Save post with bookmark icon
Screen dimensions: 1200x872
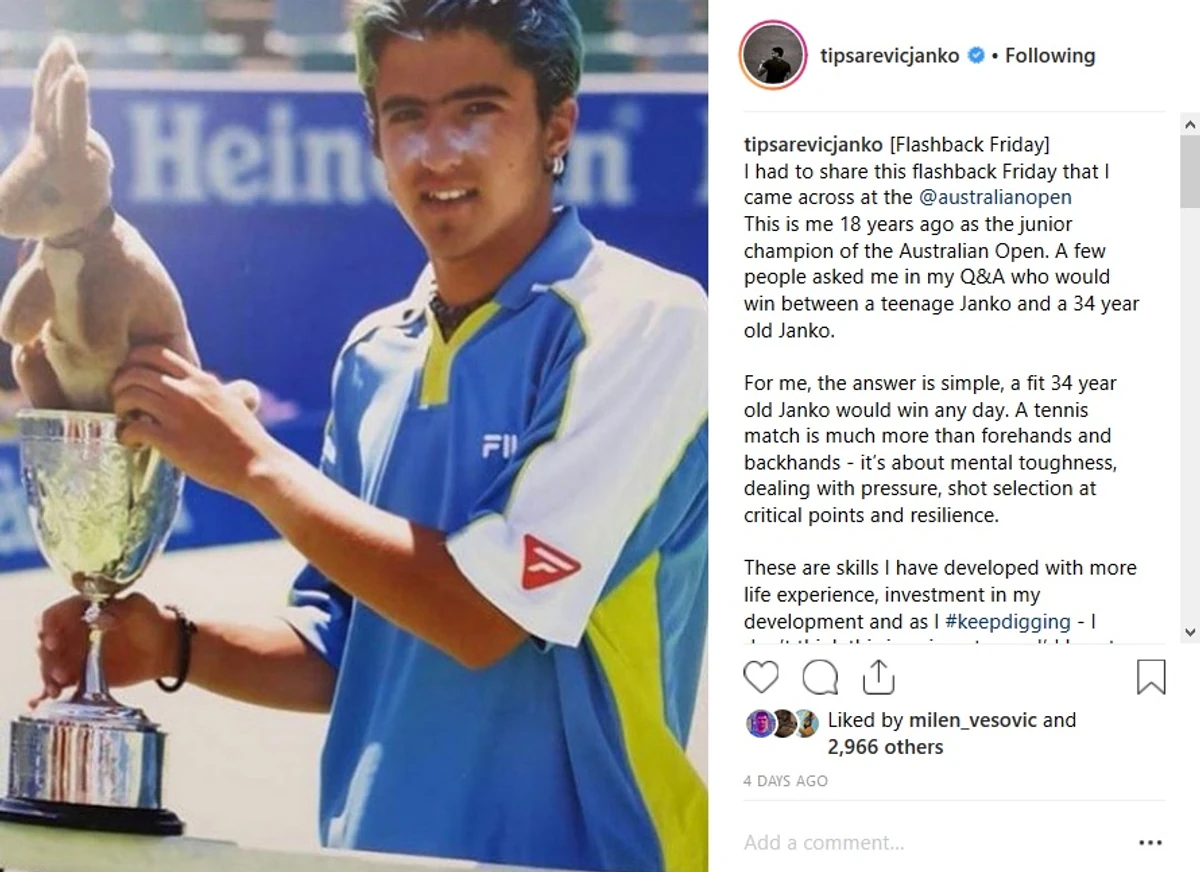(x=1151, y=678)
